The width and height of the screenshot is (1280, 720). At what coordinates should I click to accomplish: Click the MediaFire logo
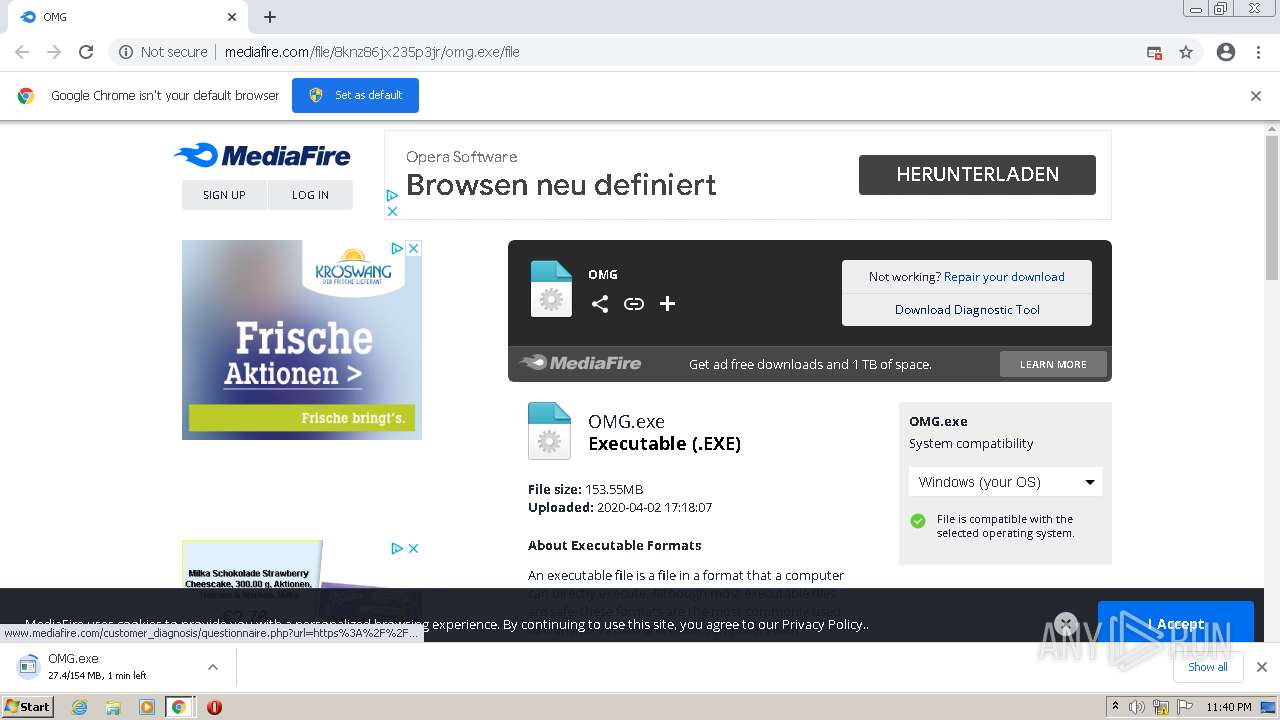(262, 155)
